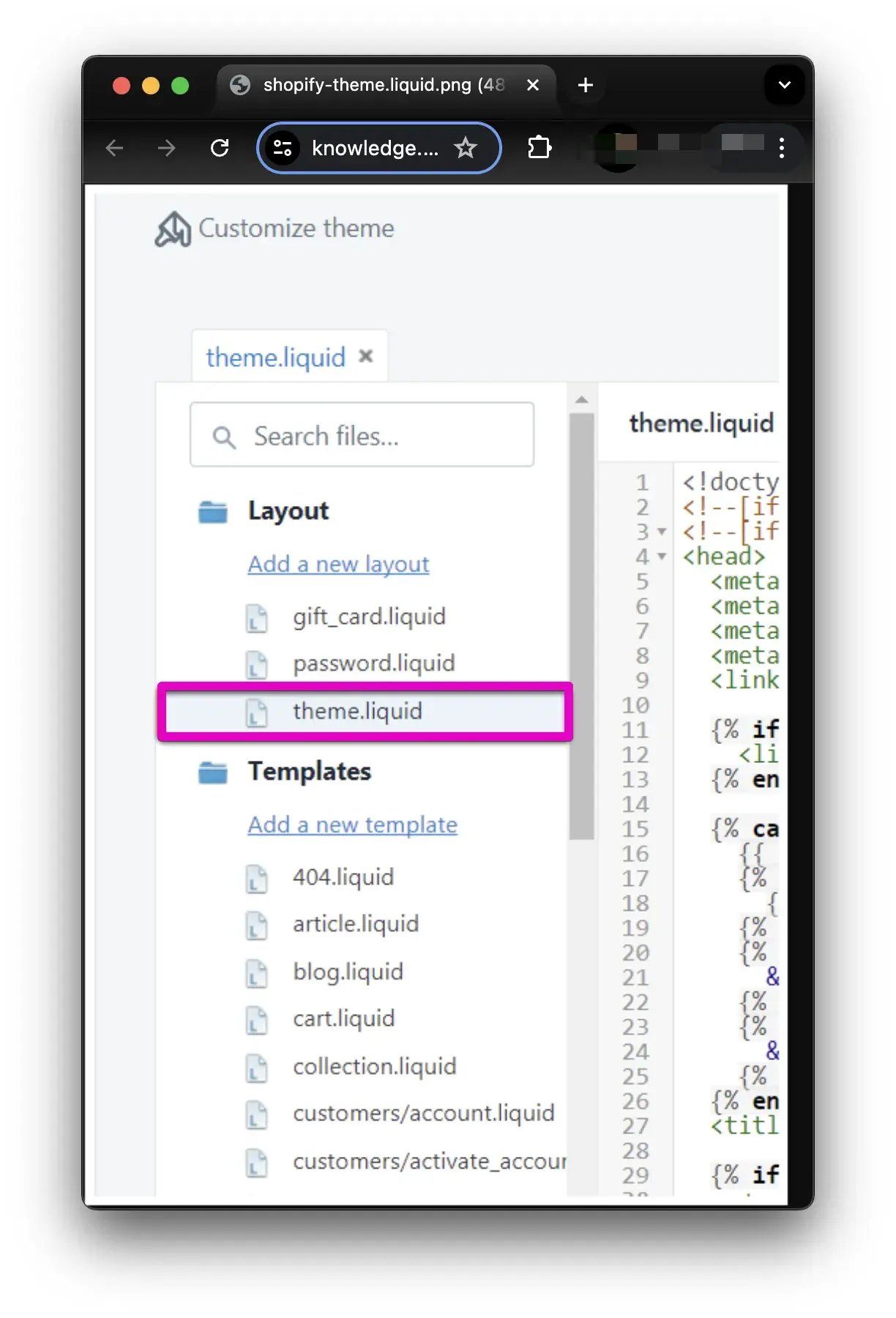Image resolution: width=896 pixels, height=1318 pixels.
Task: Close the shopify-theme.liquid.png browser tab
Action: click(x=533, y=85)
